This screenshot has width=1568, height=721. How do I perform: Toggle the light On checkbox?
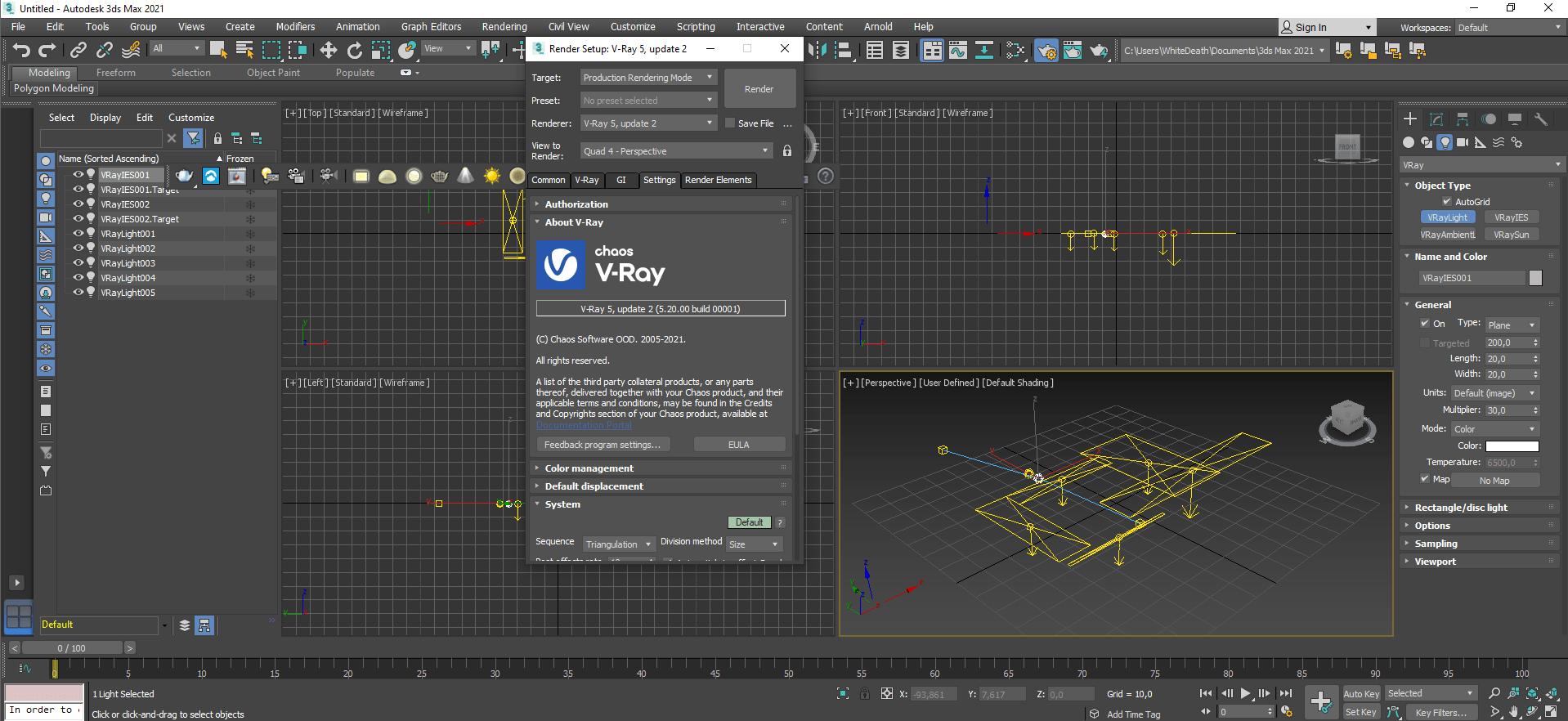pos(1425,324)
